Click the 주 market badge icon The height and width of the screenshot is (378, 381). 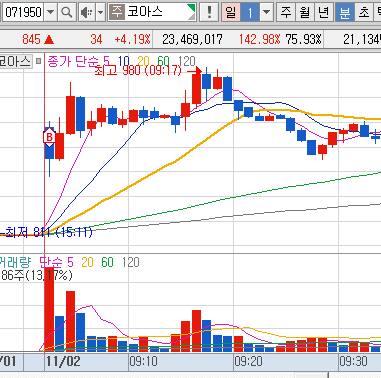[117, 12]
